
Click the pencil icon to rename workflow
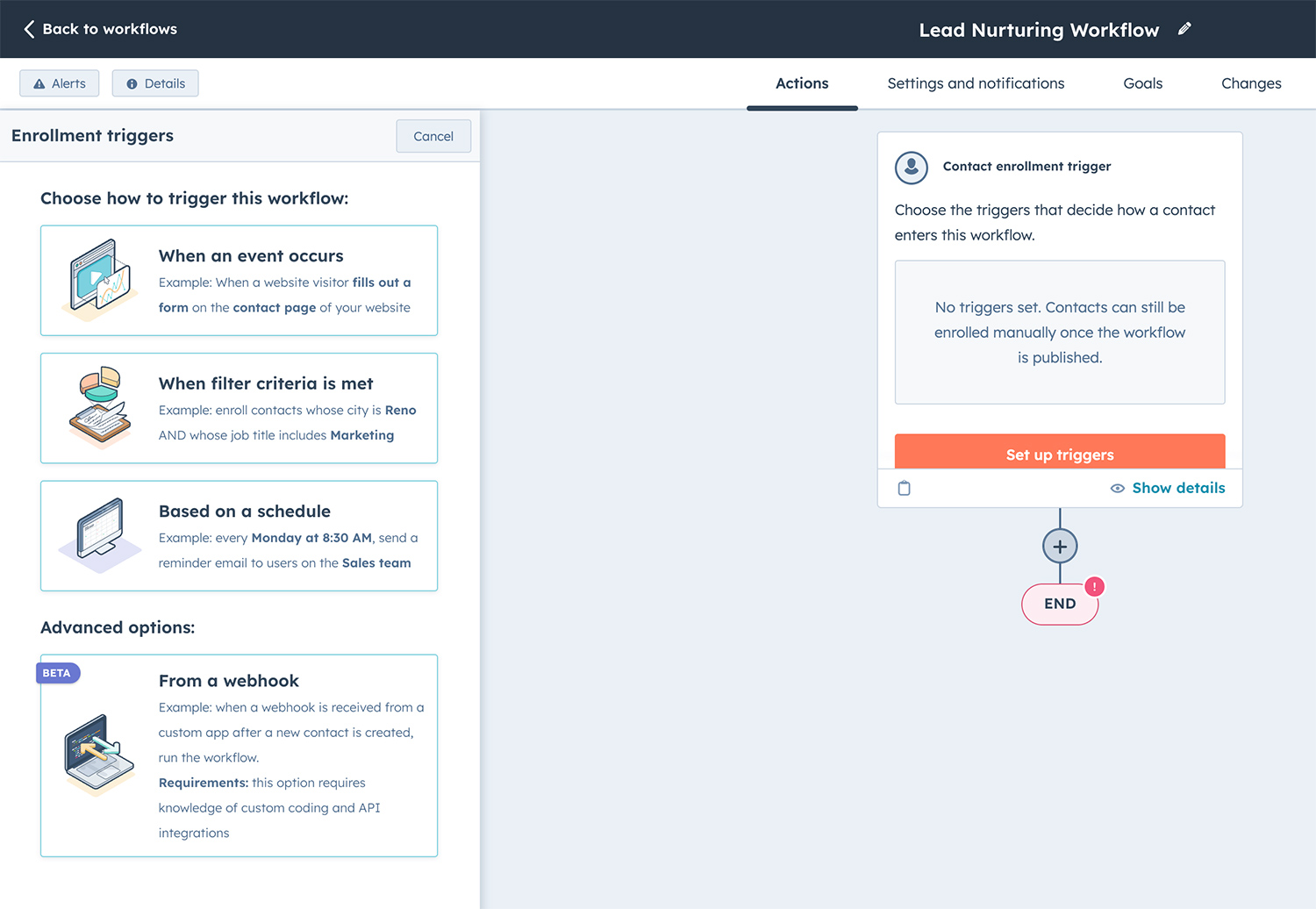(x=1184, y=29)
